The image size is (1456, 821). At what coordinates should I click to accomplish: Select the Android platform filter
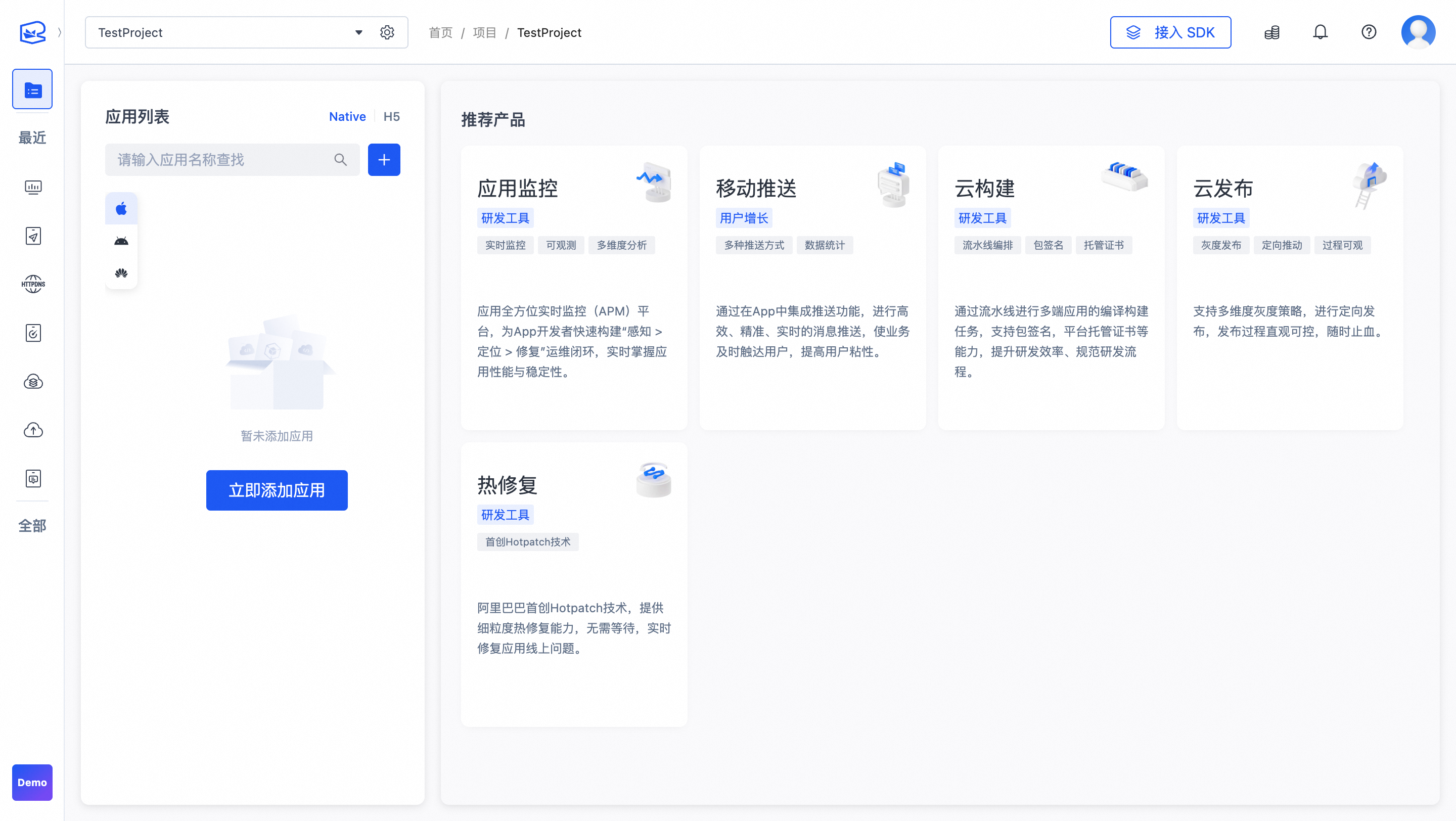(121, 241)
